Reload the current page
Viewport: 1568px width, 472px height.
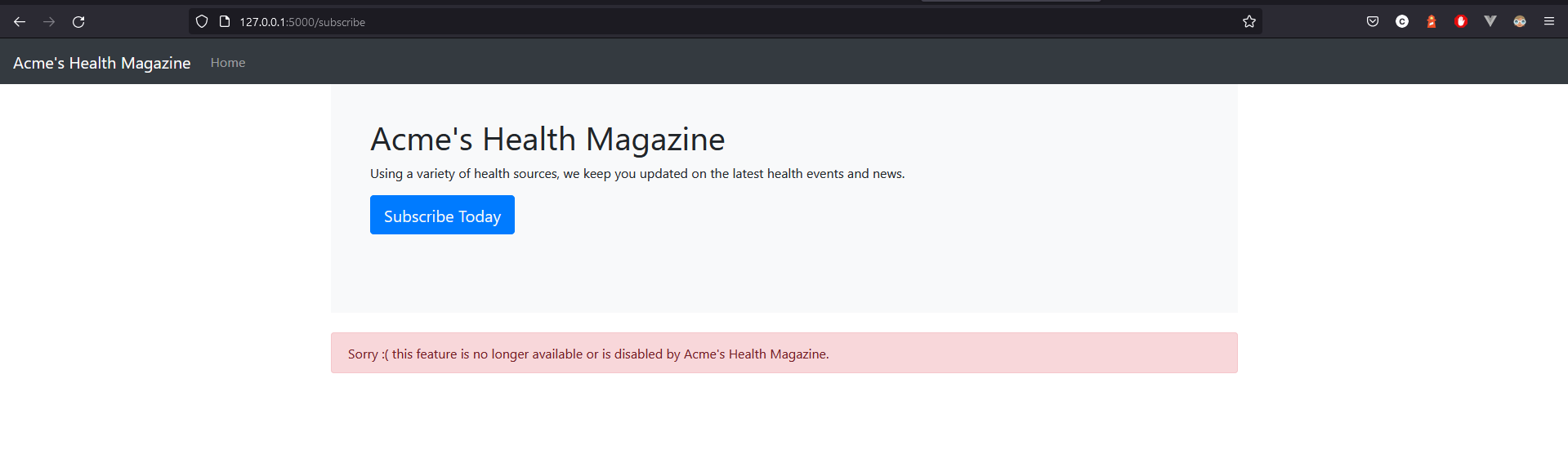pos(78,22)
